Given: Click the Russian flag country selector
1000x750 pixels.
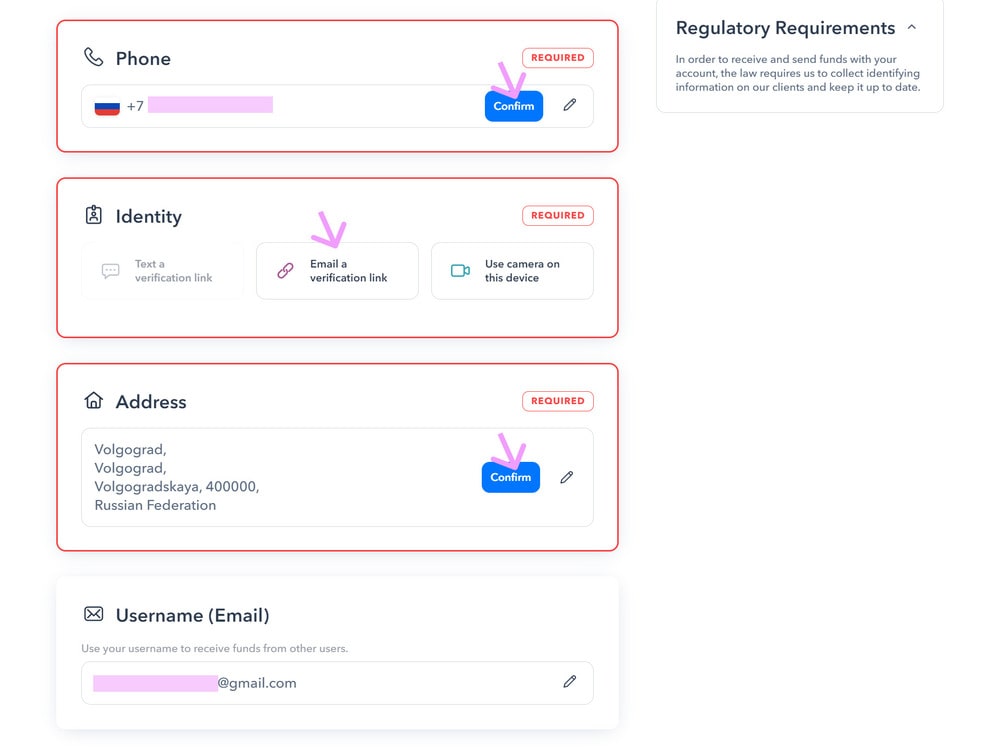Looking at the screenshot, I should coord(107,107).
